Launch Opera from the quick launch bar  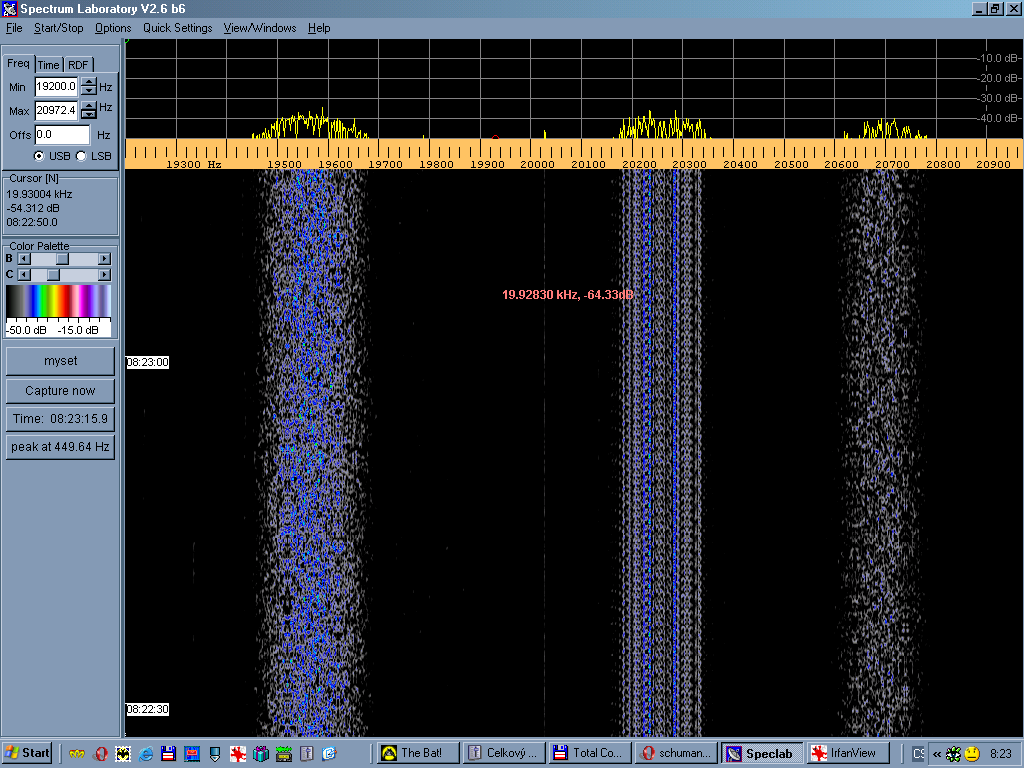(x=101, y=754)
